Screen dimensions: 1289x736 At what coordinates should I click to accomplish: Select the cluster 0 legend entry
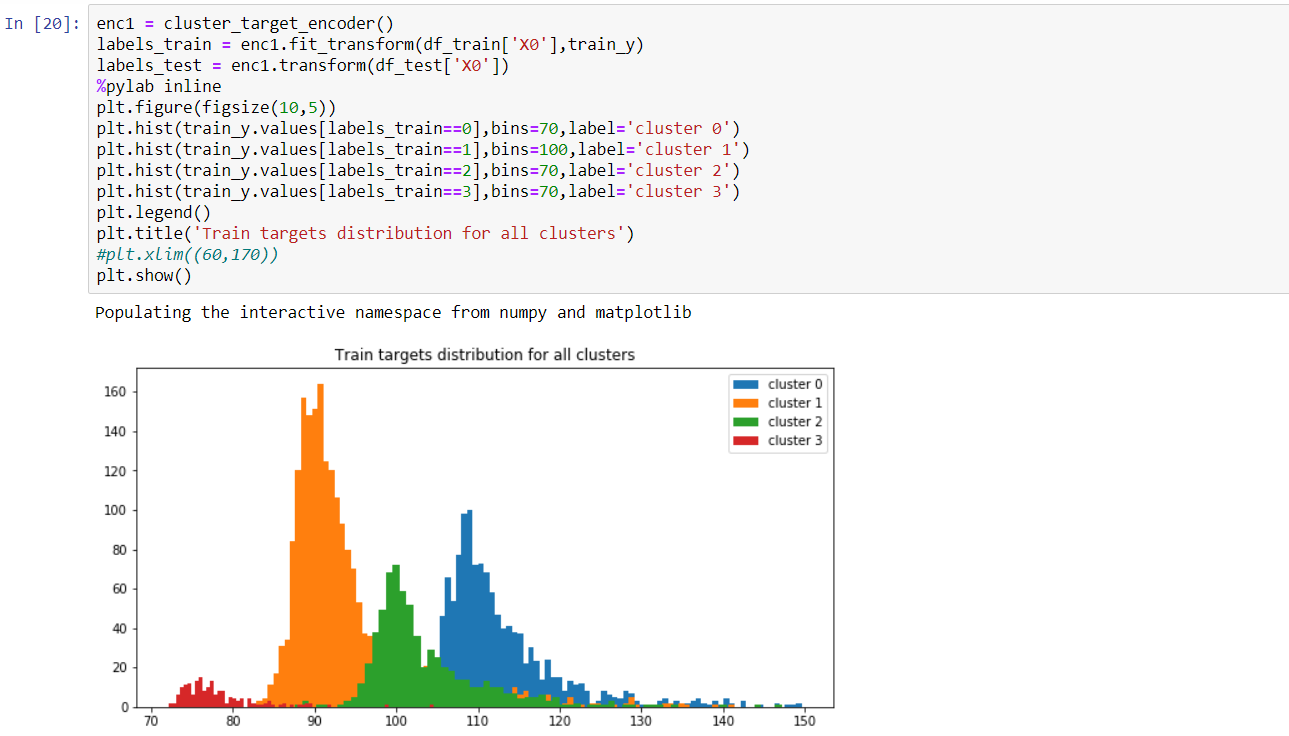(x=795, y=384)
